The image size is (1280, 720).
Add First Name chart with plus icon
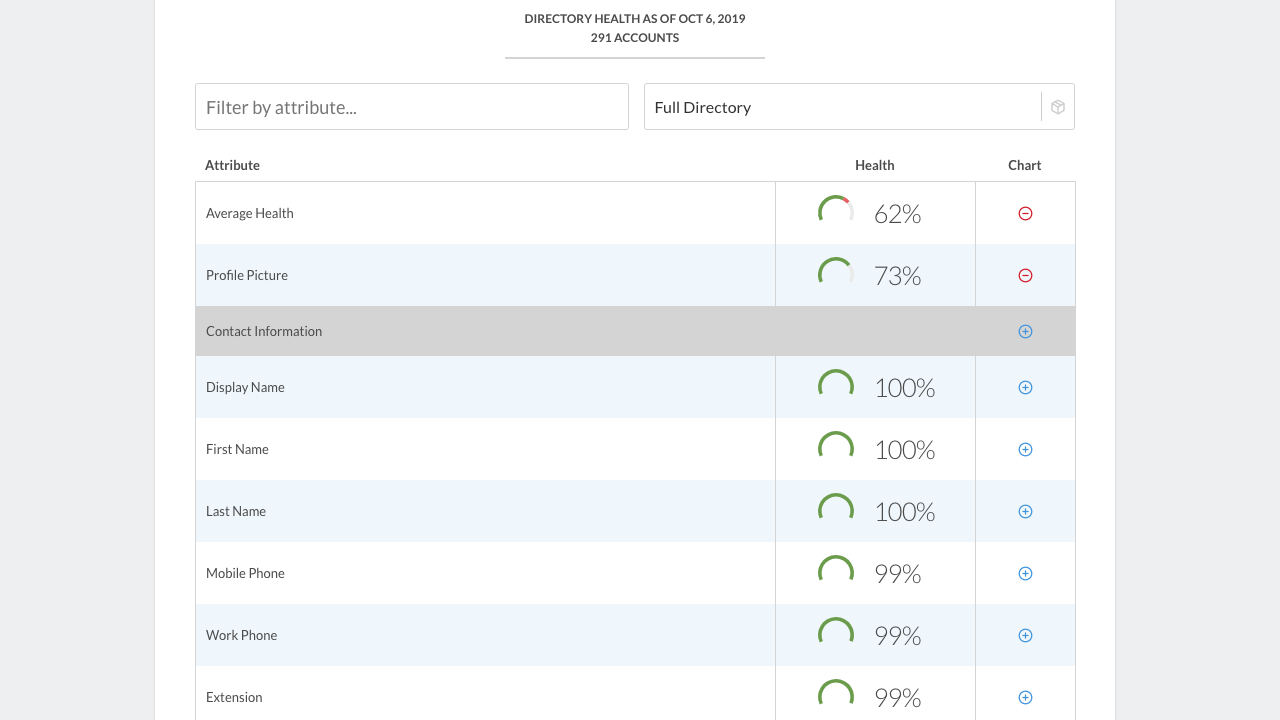[1025, 449]
